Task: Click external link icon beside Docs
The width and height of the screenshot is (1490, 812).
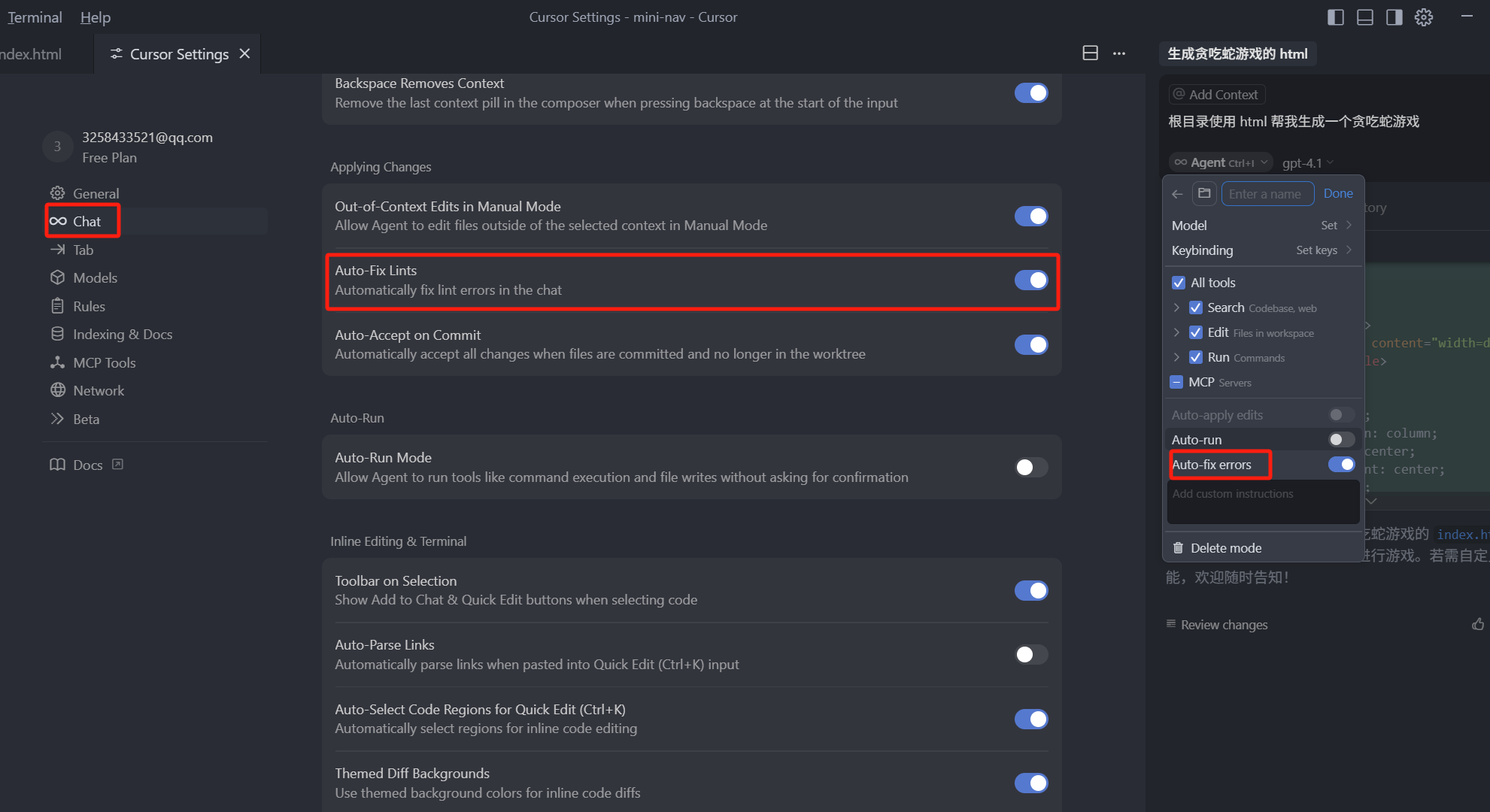Action: tap(117, 464)
